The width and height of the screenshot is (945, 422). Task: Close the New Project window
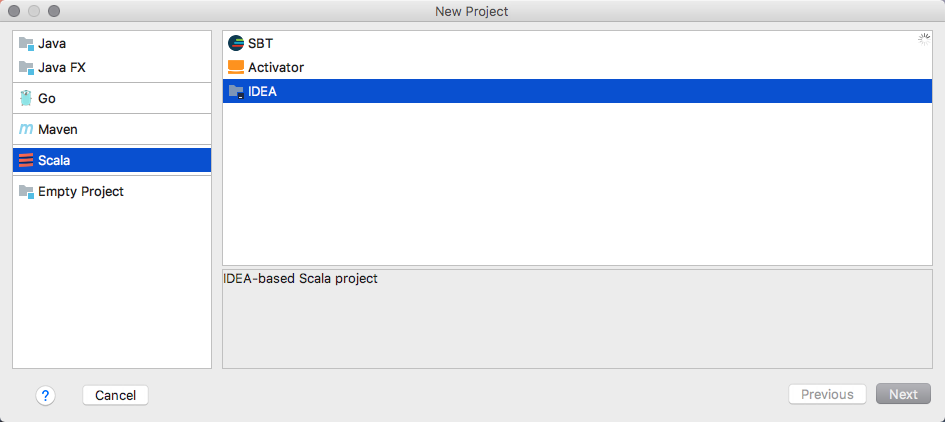click(14, 11)
